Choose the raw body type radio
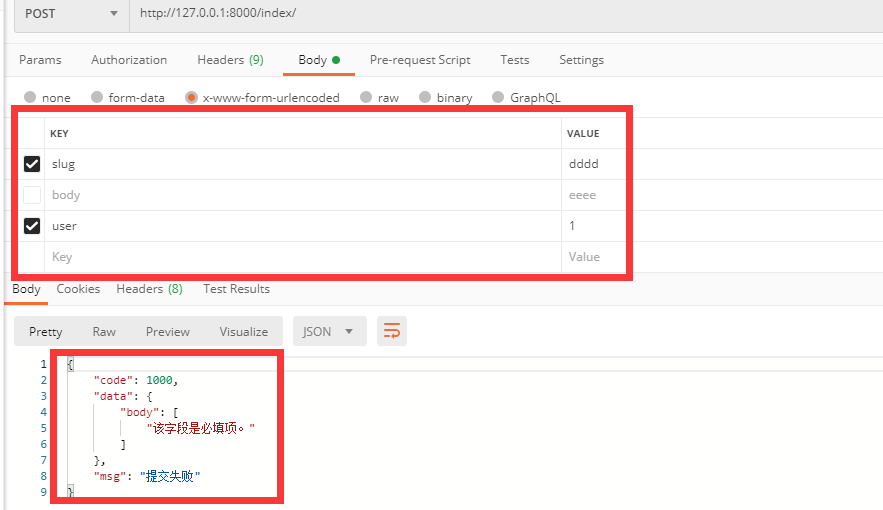 click(366, 98)
